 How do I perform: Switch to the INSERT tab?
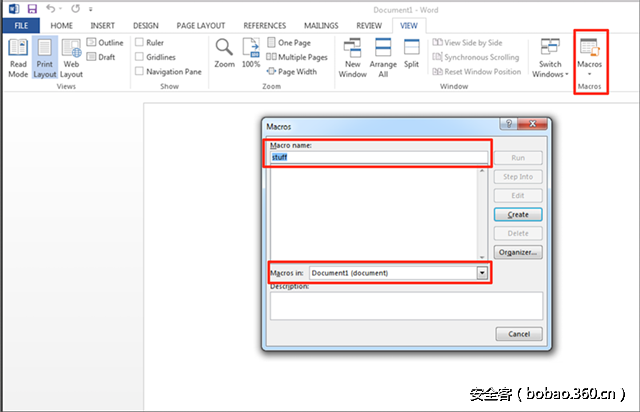coord(102,26)
